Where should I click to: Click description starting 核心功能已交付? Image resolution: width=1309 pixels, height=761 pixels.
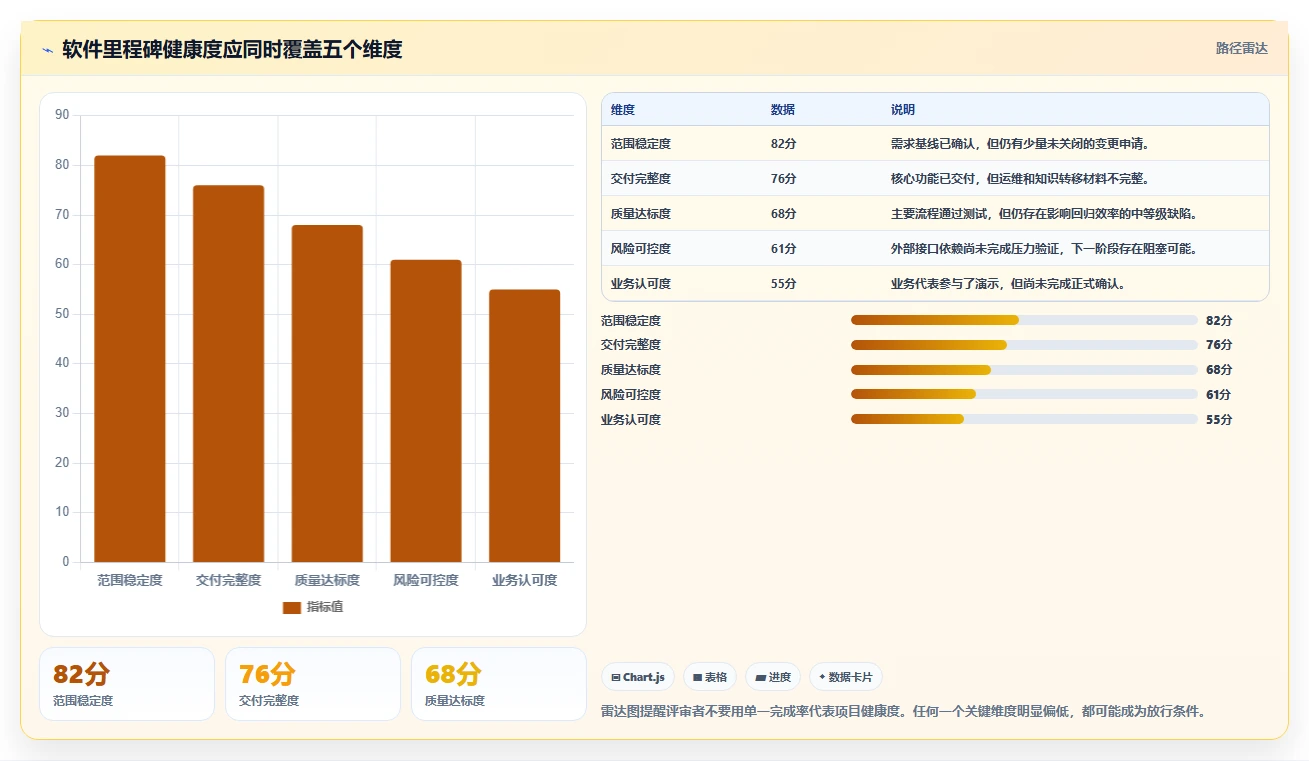tap(1020, 179)
